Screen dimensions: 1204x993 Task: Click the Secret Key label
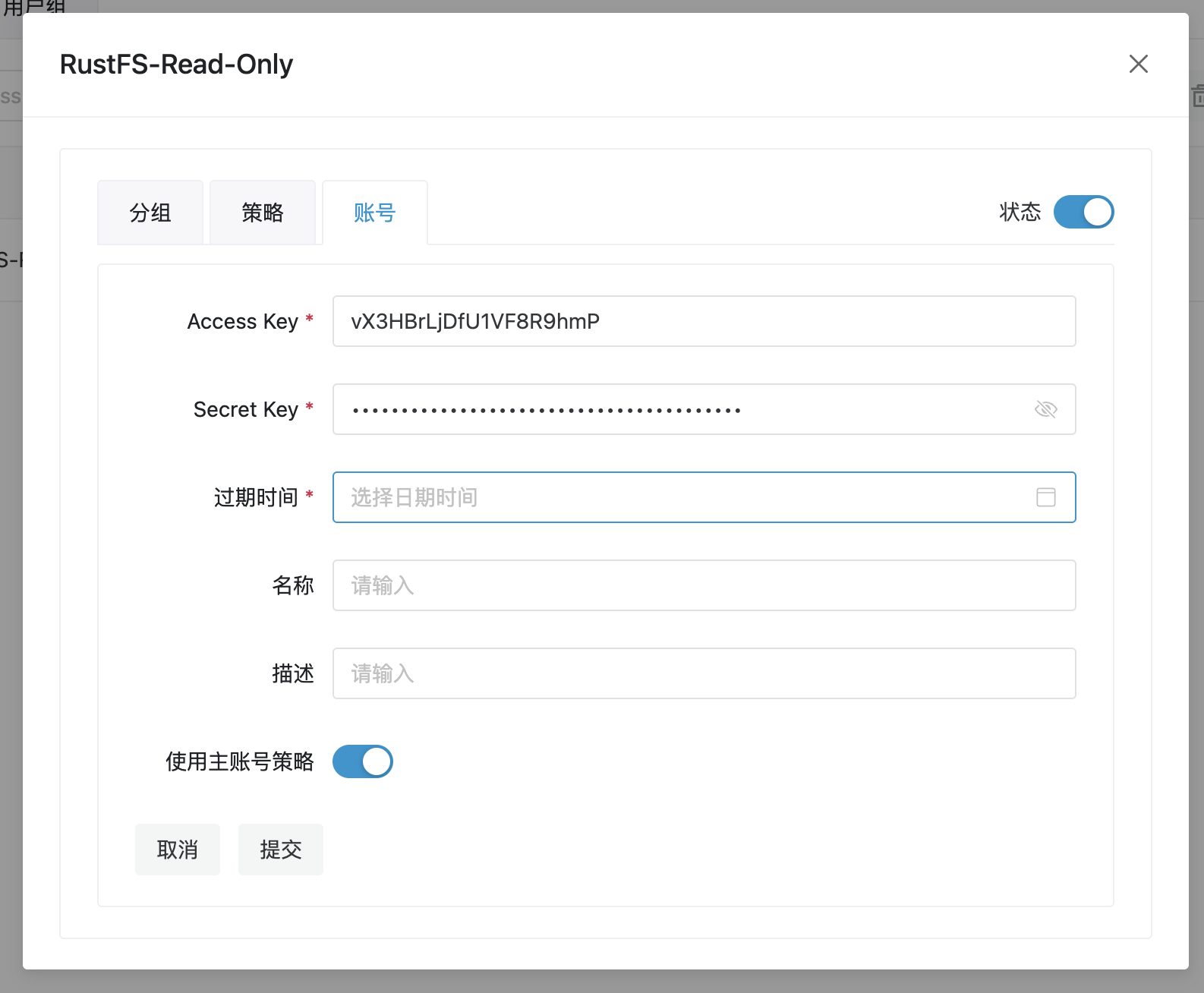click(246, 410)
